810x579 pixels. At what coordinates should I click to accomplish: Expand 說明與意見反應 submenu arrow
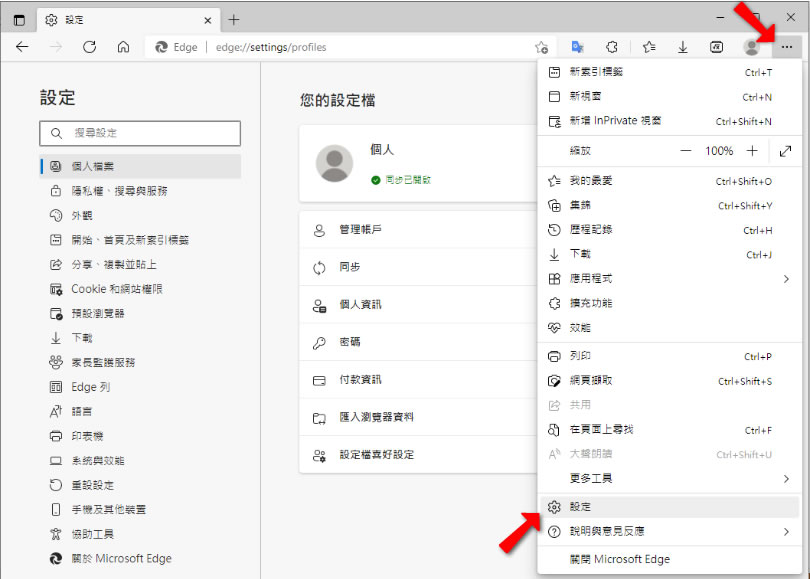click(786, 531)
